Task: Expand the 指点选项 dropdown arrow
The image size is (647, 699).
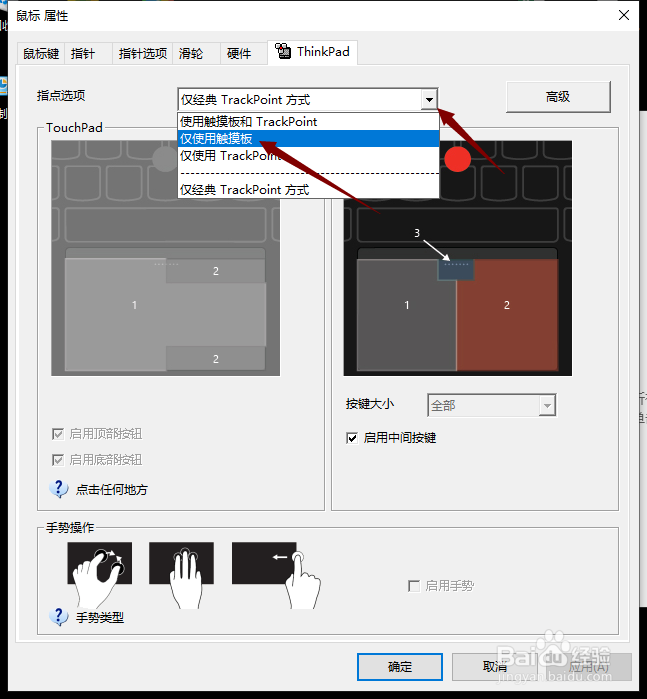Action: pos(429,99)
